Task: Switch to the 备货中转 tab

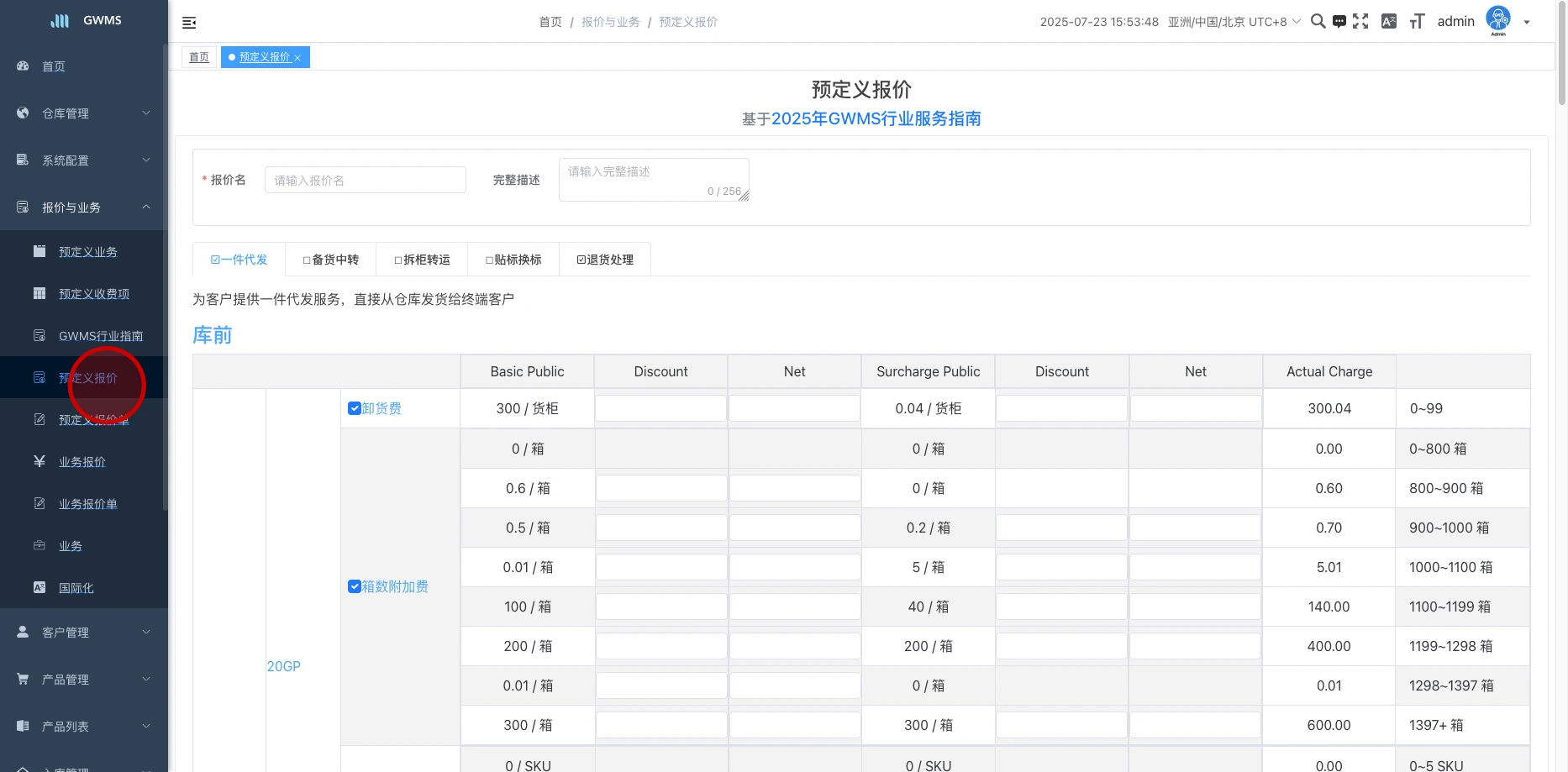Action: tap(331, 260)
